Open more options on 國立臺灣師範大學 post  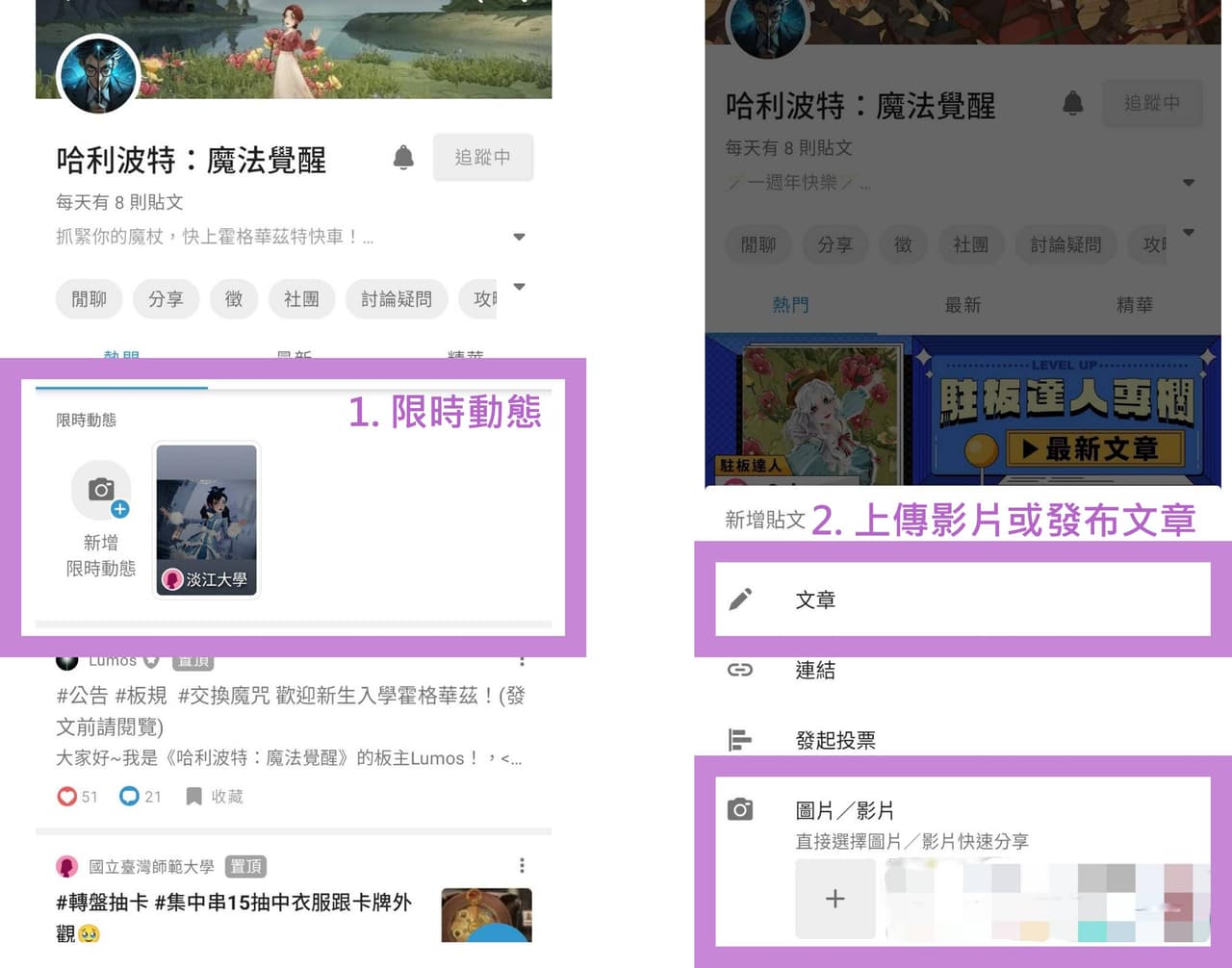click(522, 866)
